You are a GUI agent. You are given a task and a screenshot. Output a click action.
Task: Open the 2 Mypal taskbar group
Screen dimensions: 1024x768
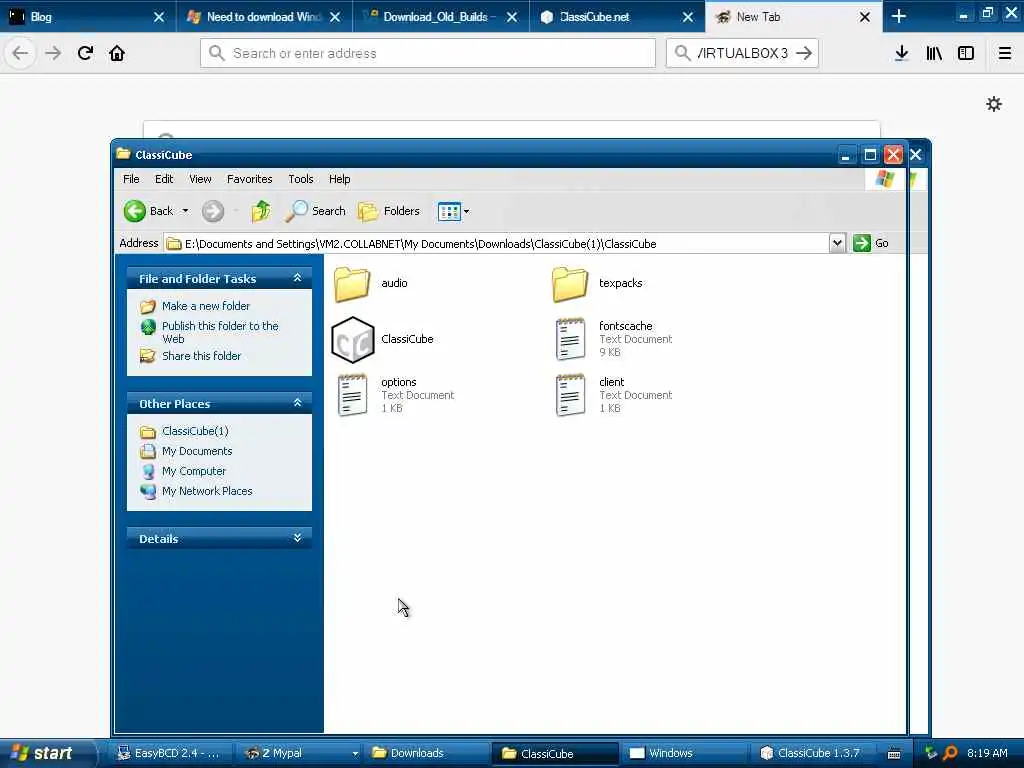coord(299,753)
